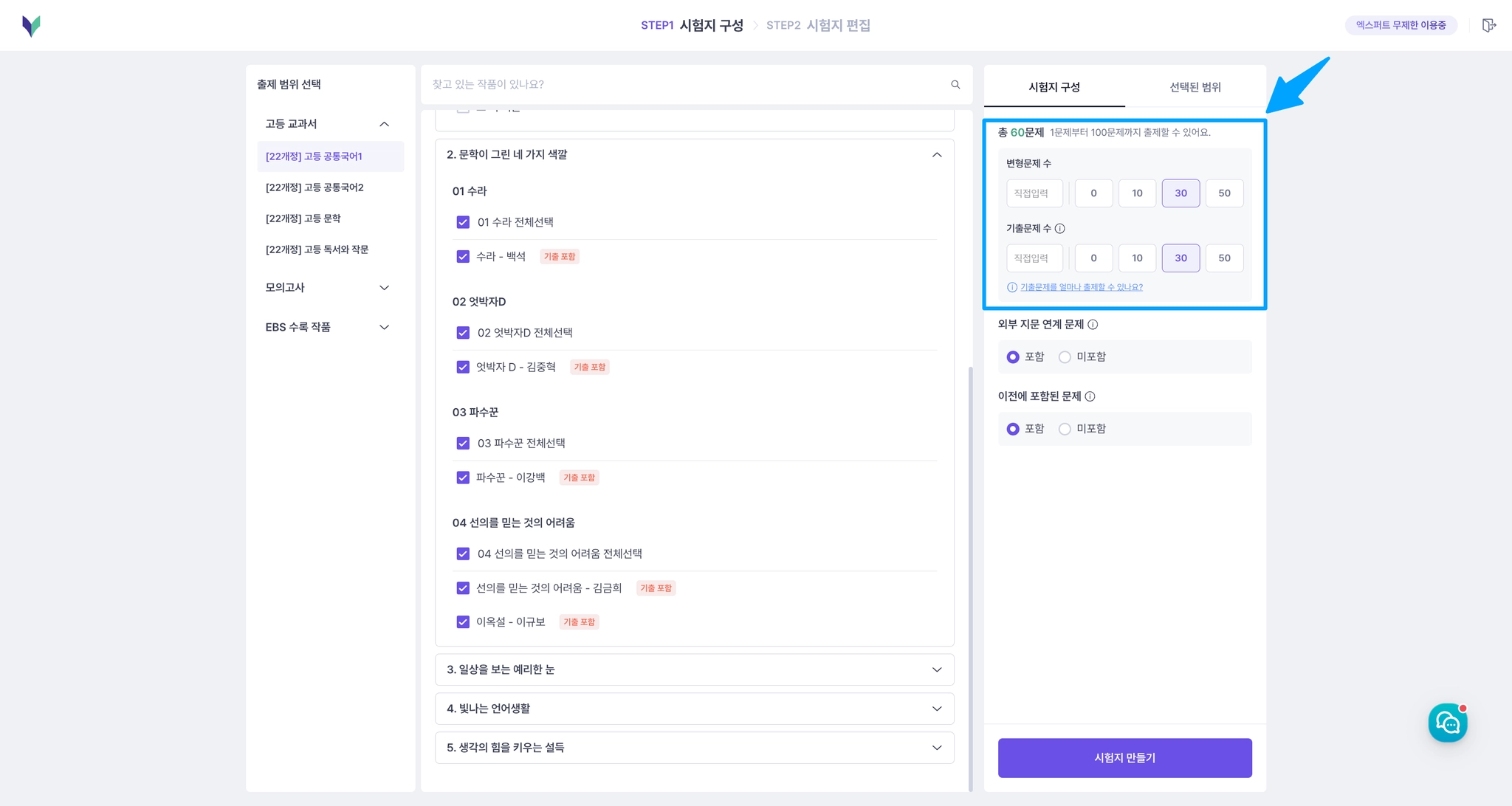Click info icon next to 기출문제 수
The height and width of the screenshot is (806, 1512).
[x=1059, y=229]
